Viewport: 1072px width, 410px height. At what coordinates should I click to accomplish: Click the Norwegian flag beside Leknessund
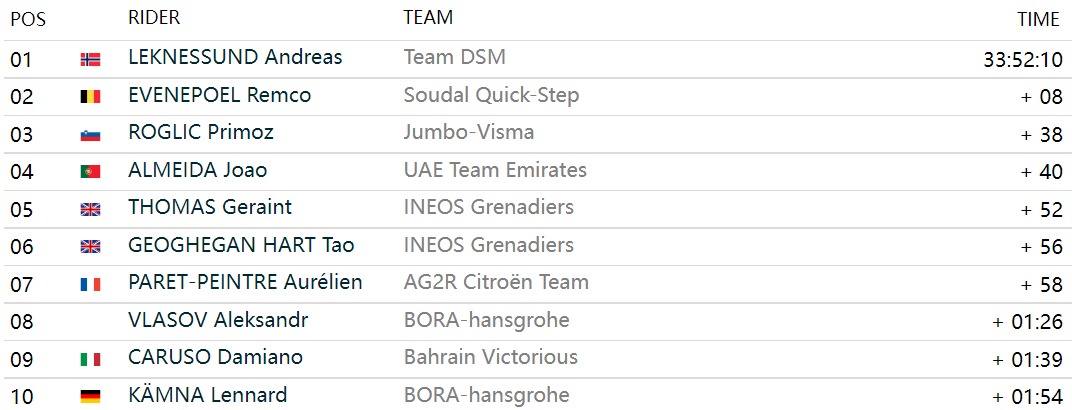(x=90, y=59)
